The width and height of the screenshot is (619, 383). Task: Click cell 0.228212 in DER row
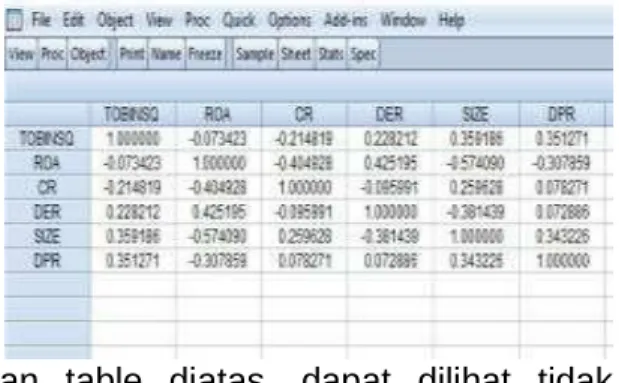132,212
